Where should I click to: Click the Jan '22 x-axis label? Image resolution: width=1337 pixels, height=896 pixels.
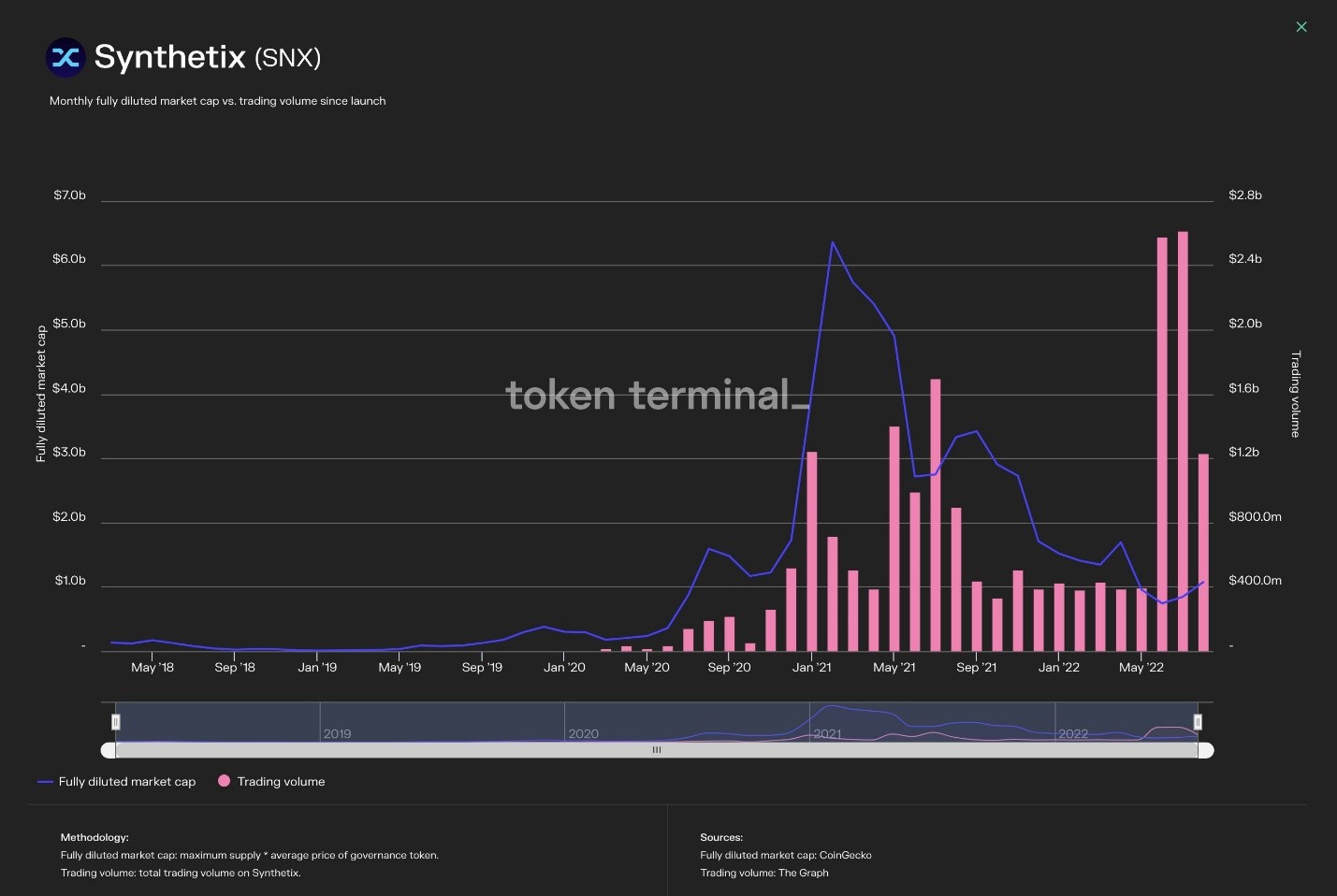pos(1058,668)
